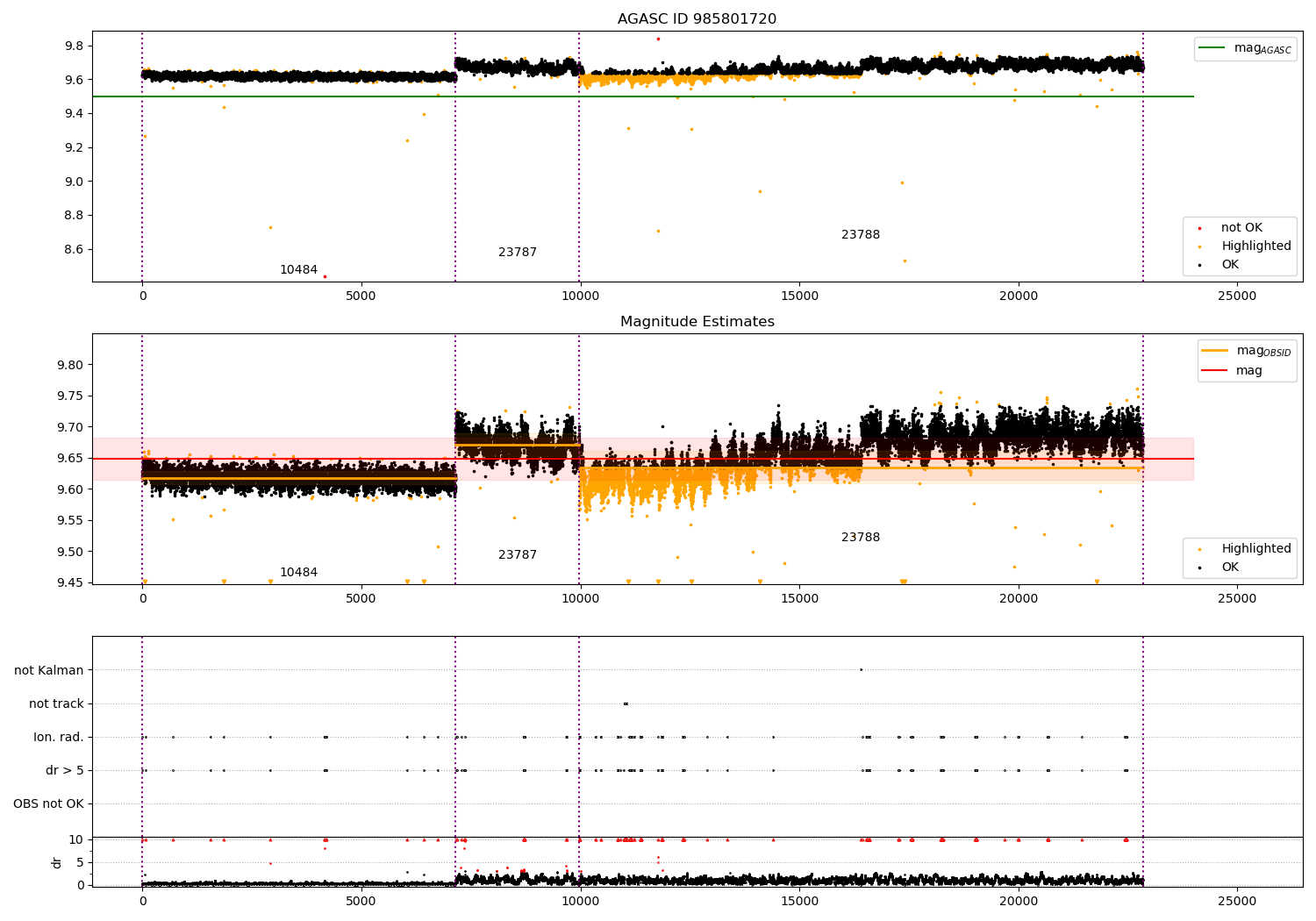Click the orange 'Highlighted' dot in top legend
1316x921 pixels.
1200,246
